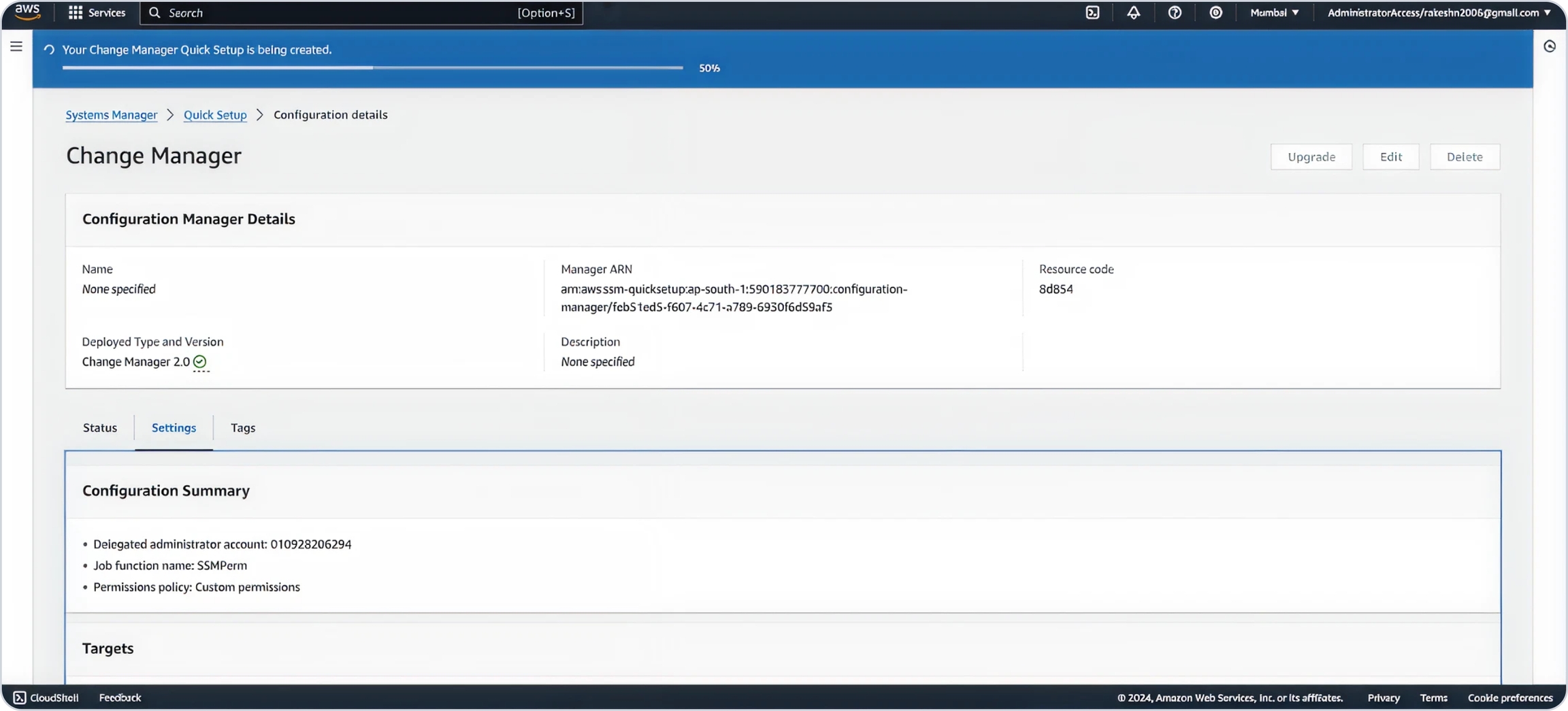This screenshot has width=1568, height=711.
Task: Click the clock icon on right edge
Action: coord(1550,46)
